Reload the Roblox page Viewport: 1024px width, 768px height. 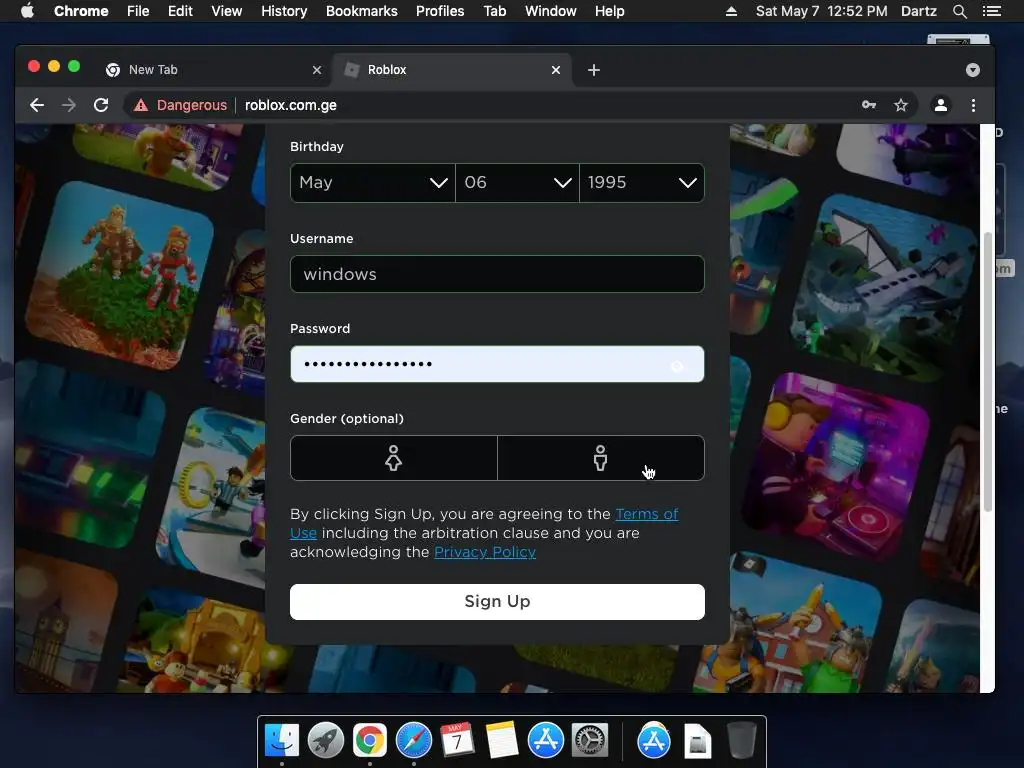point(101,105)
